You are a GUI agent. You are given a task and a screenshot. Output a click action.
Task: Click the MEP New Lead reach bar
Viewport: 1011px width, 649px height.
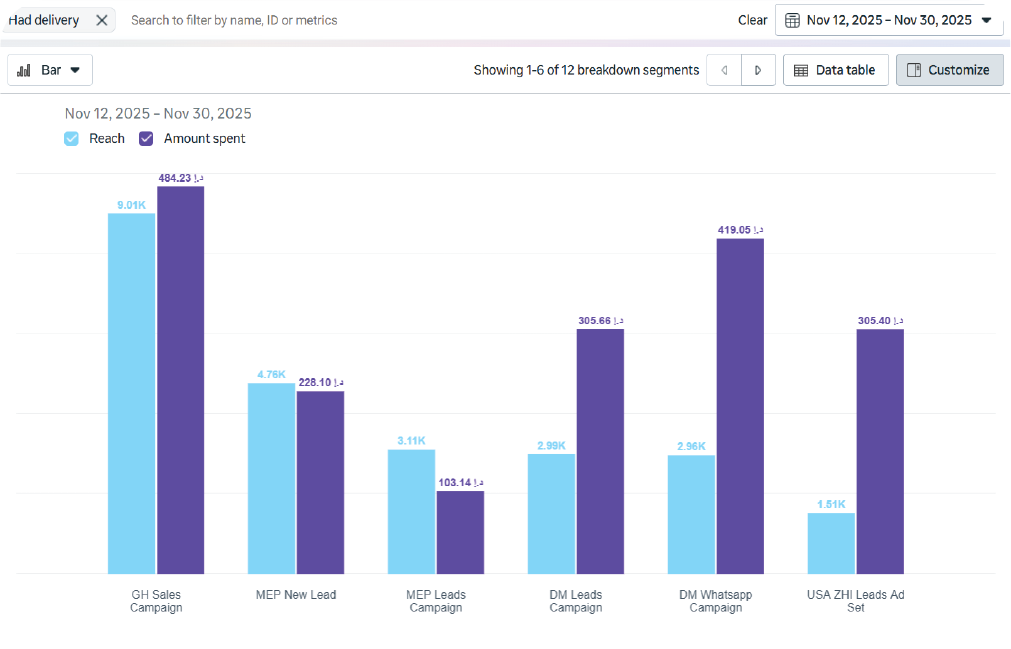click(271, 478)
